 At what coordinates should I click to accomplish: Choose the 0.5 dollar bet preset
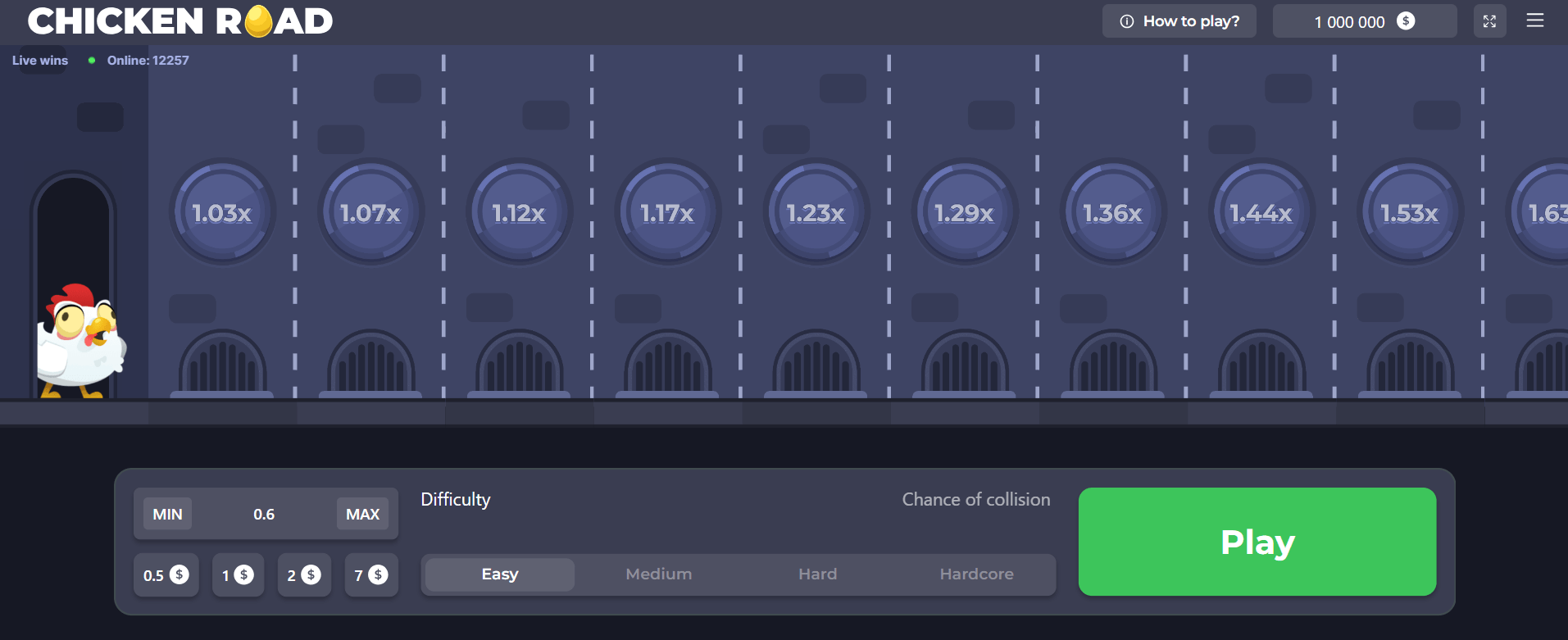[166, 575]
